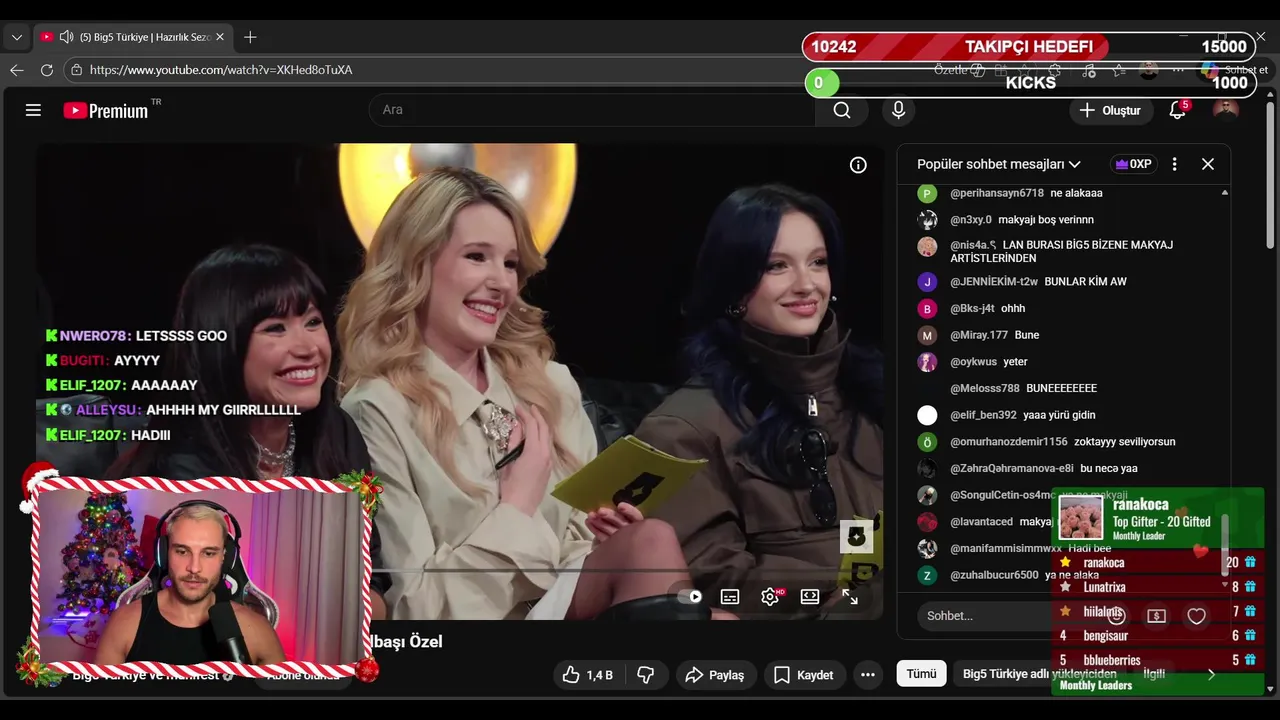
Task: Select Big5 Türkiye adlı yükleyiciden chip
Action: pos(1039,674)
